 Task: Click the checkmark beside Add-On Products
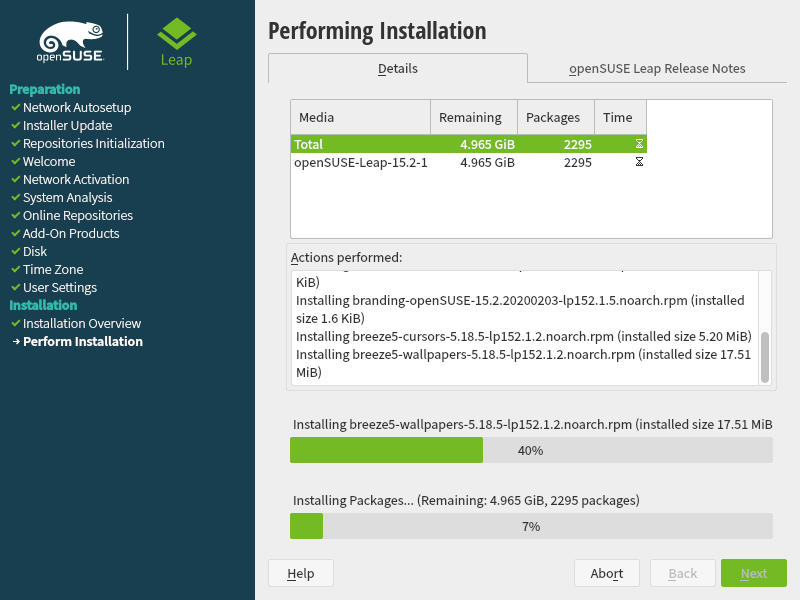(16, 233)
